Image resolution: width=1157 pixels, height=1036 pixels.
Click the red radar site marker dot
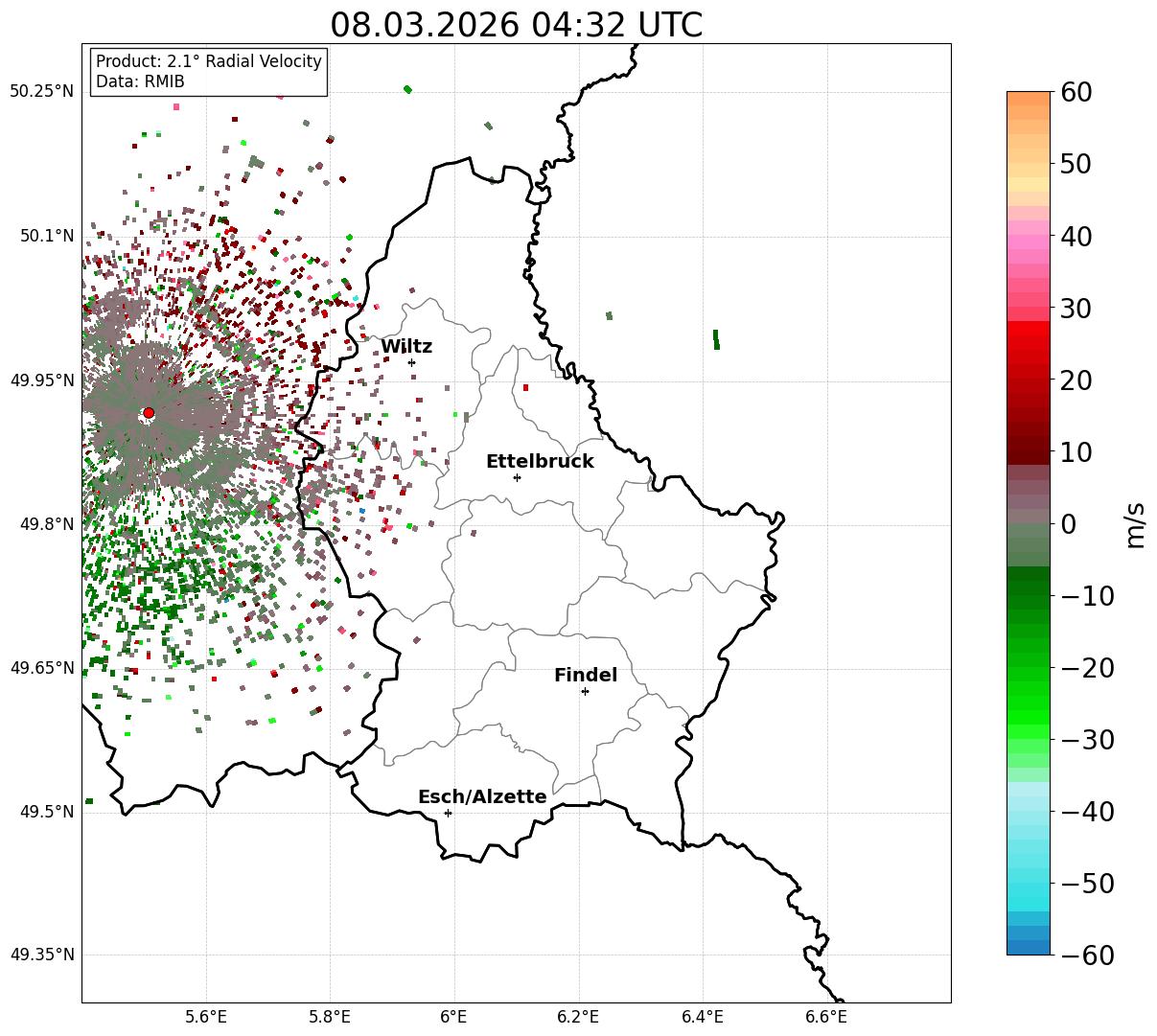point(149,413)
